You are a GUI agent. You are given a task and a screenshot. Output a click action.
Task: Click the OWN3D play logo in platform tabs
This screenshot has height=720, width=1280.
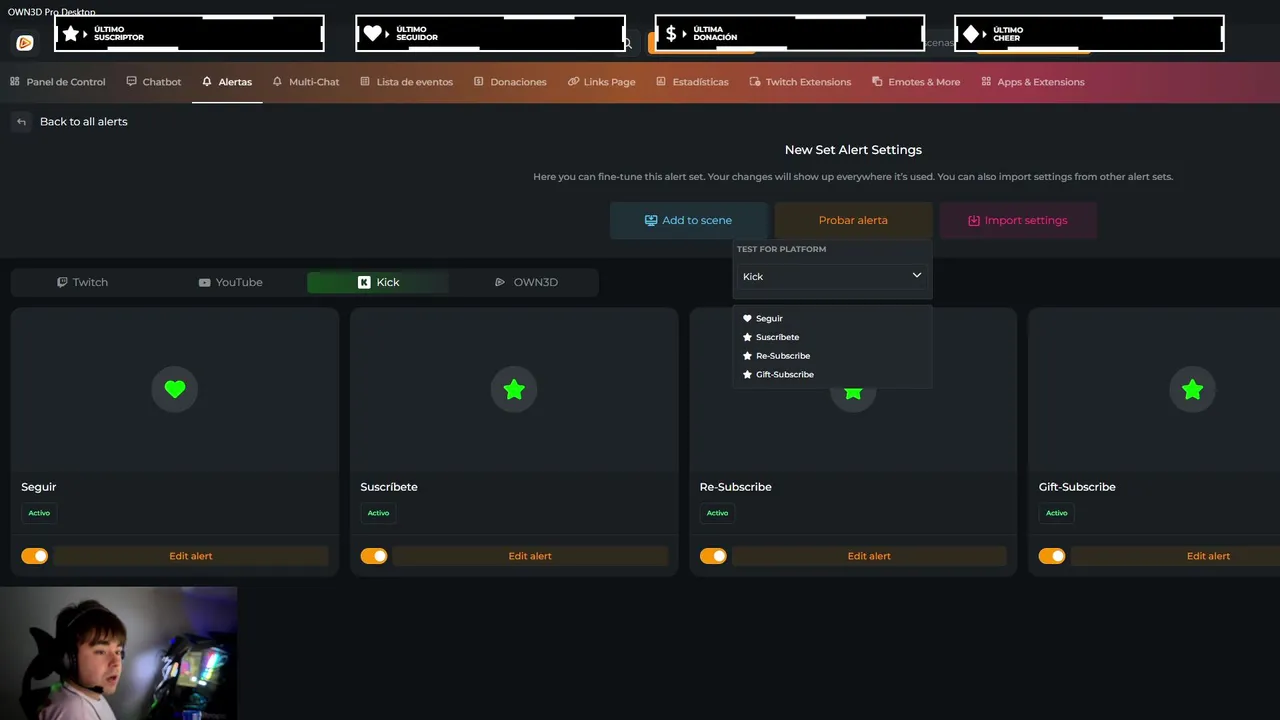pos(500,282)
